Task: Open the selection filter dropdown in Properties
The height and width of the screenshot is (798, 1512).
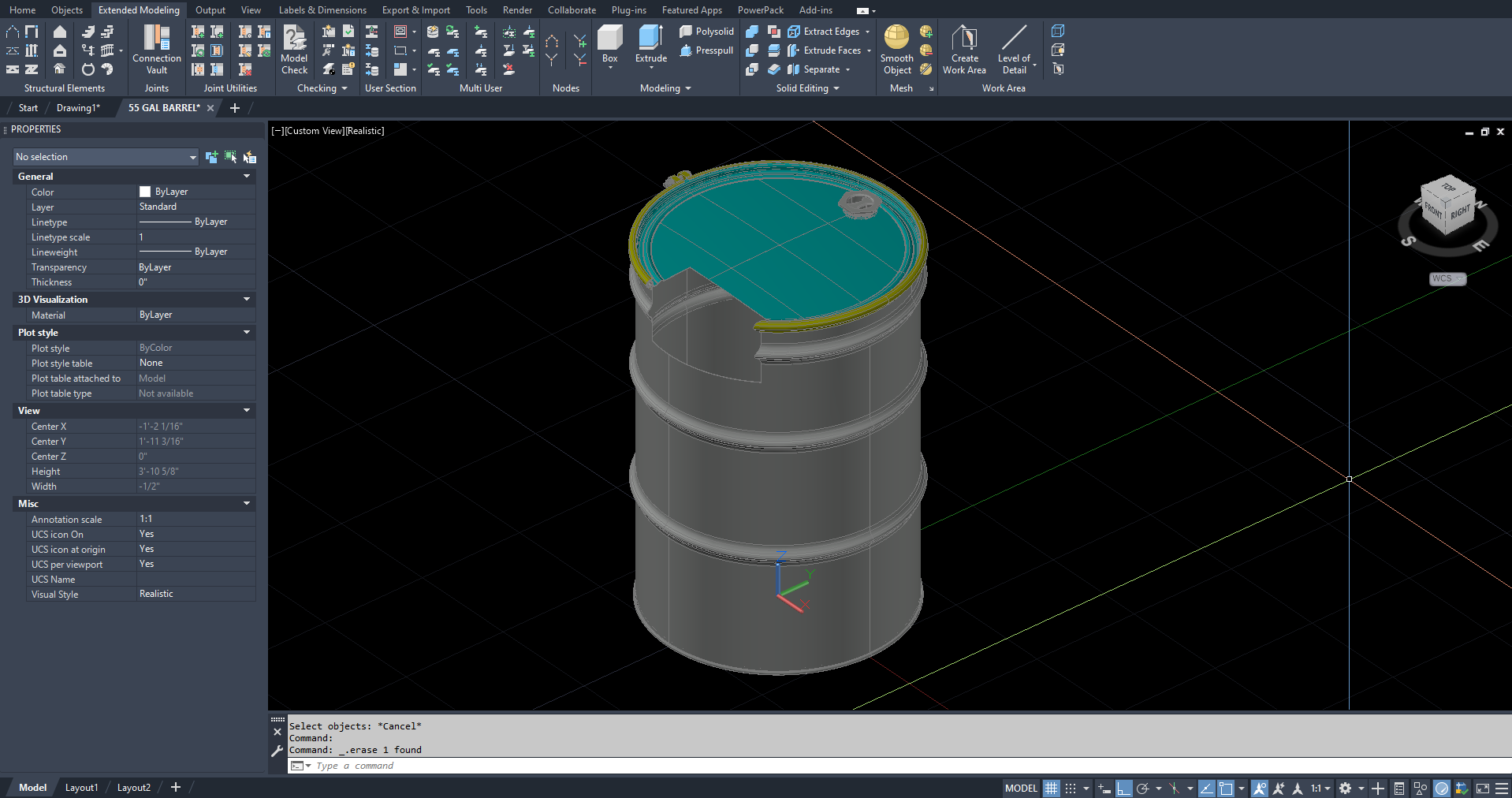Action: click(x=192, y=157)
